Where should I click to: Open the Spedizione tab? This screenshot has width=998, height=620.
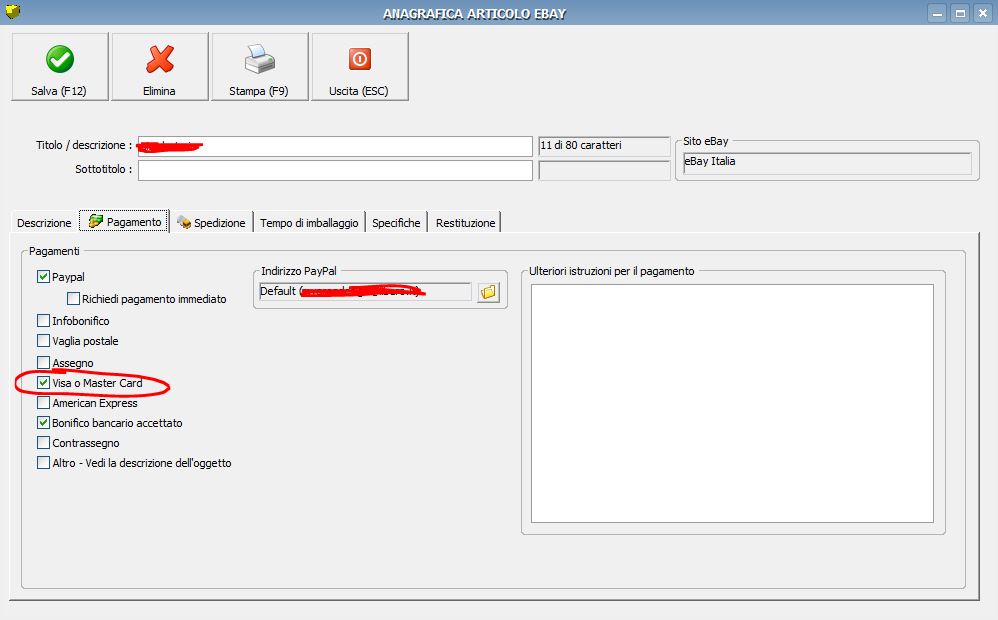click(x=212, y=223)
